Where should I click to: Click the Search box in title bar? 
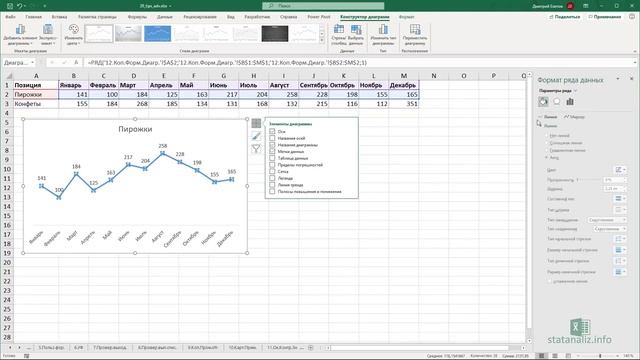click(323, 6)
